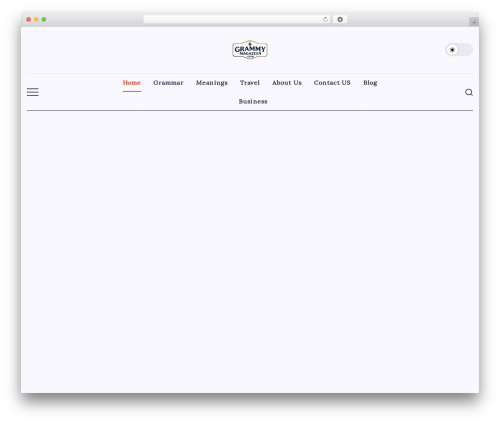Image resolution: width=500 pixels, height=423 pixels.
Task: Close the browser window with red button
Action: click(x=29, y=19)
